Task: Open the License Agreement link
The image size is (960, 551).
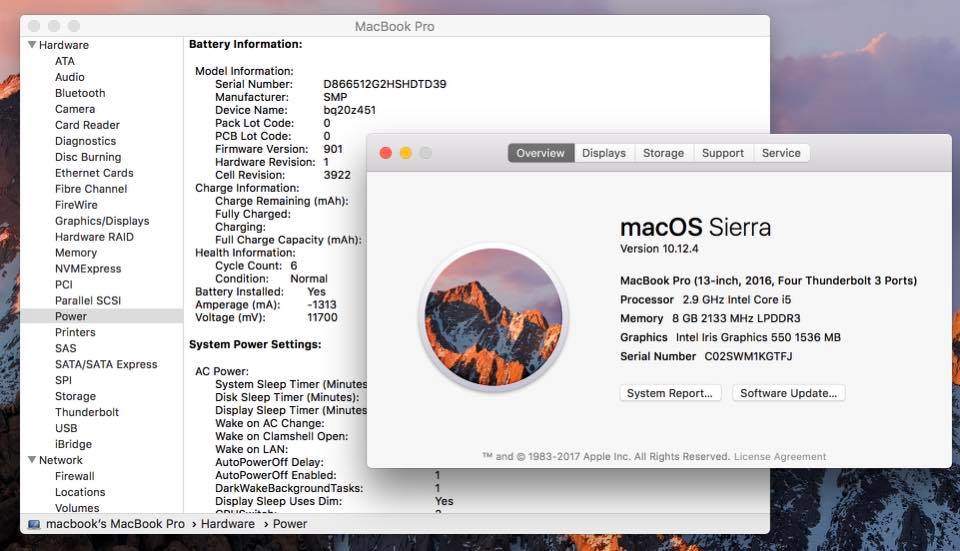Action: pyautogui.click(x=780, y=457)
